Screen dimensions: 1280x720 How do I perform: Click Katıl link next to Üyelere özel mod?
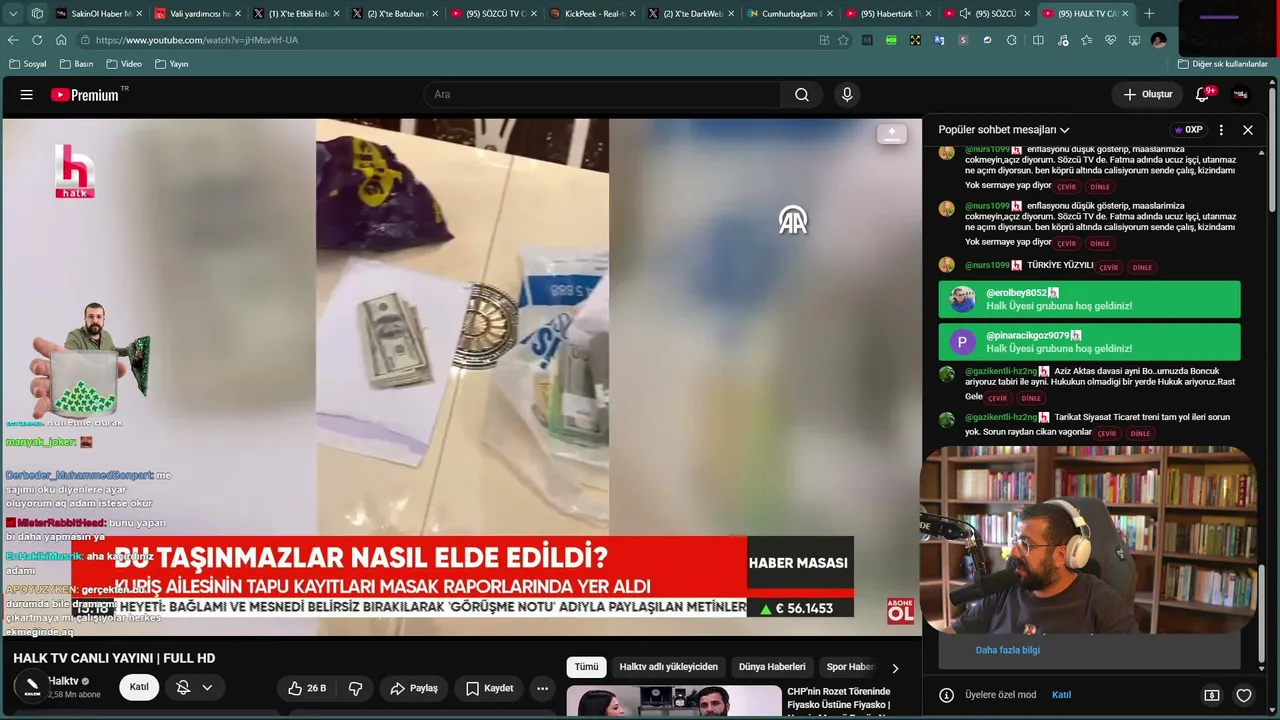coord(1061,695)
